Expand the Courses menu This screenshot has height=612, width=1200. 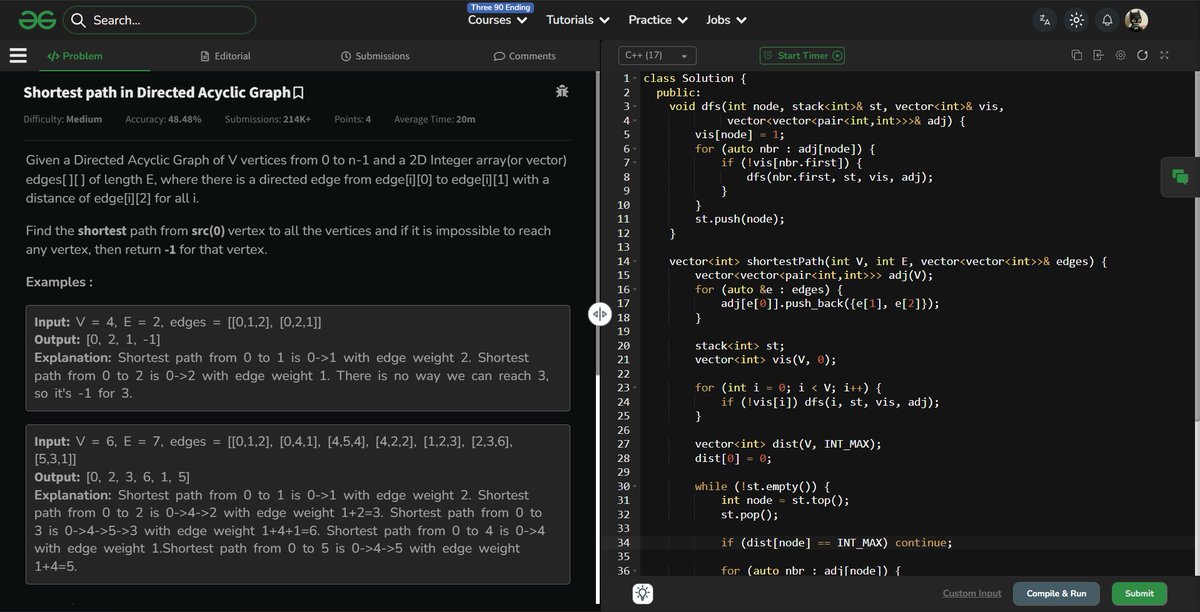click(x=497, y=20)
